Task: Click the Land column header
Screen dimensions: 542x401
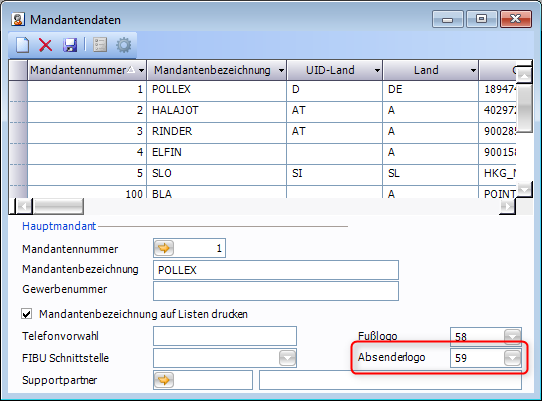Action: click(x=426, y=70)
